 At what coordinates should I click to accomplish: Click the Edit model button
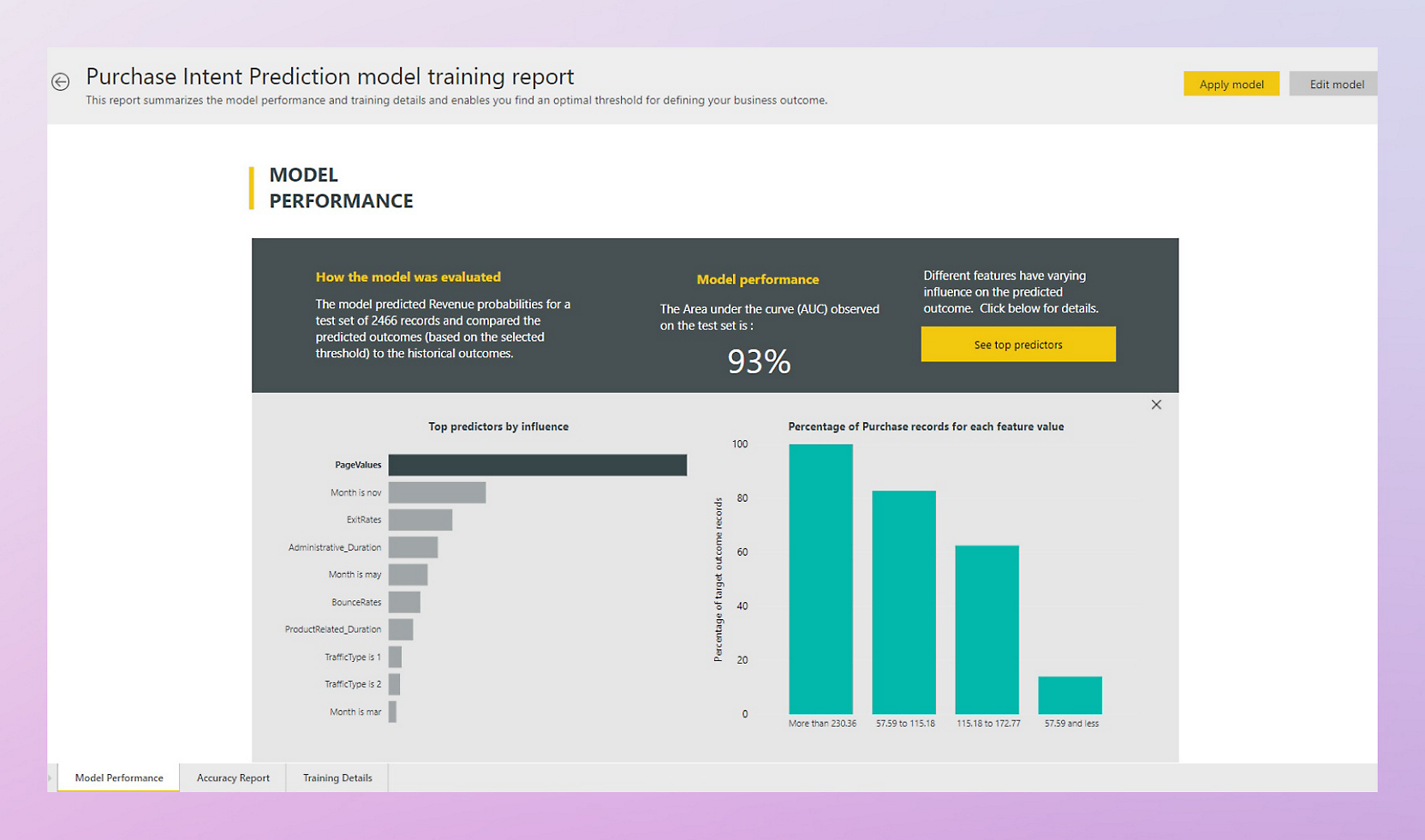[1335, 84]
